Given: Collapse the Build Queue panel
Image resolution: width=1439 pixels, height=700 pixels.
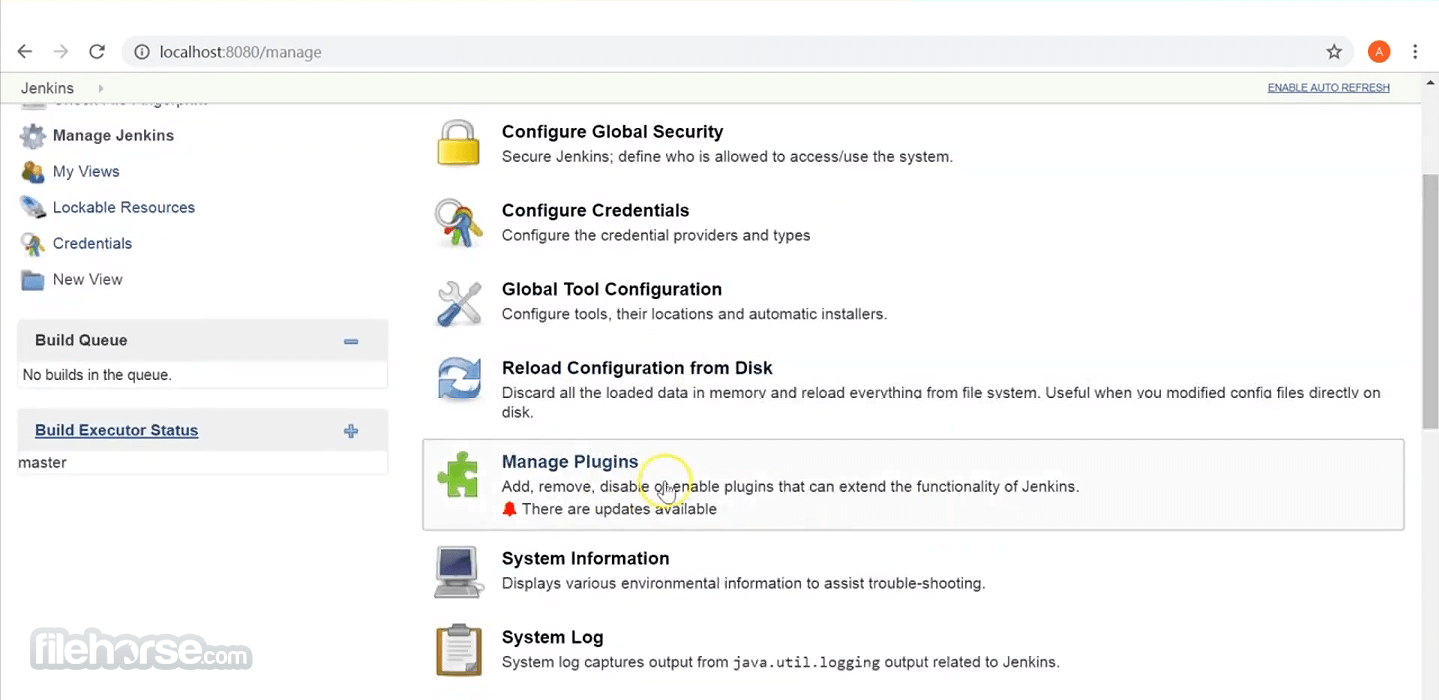Looking at the screenshot, I should [351, 341].
